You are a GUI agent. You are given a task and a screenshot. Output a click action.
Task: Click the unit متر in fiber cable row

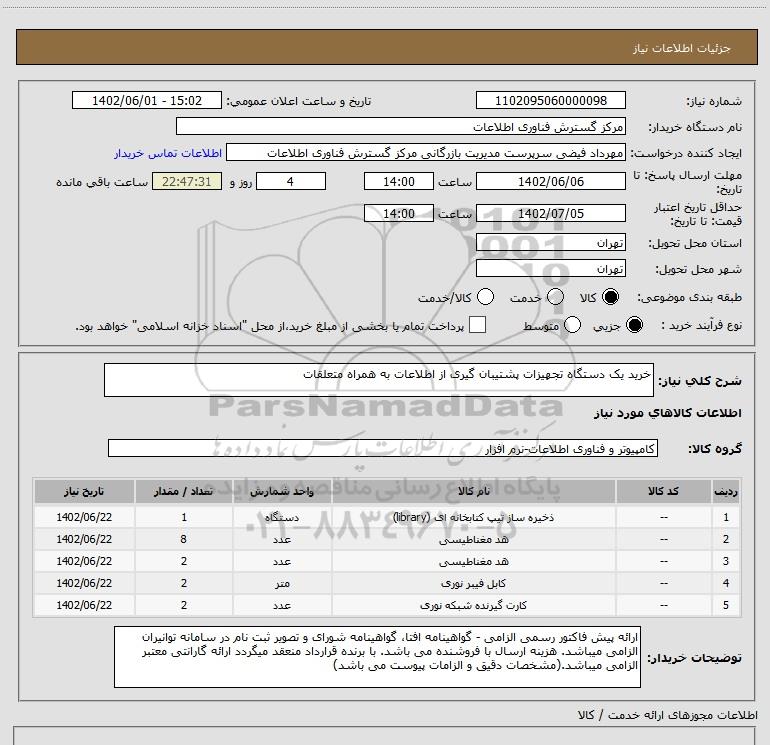(282, 583)
